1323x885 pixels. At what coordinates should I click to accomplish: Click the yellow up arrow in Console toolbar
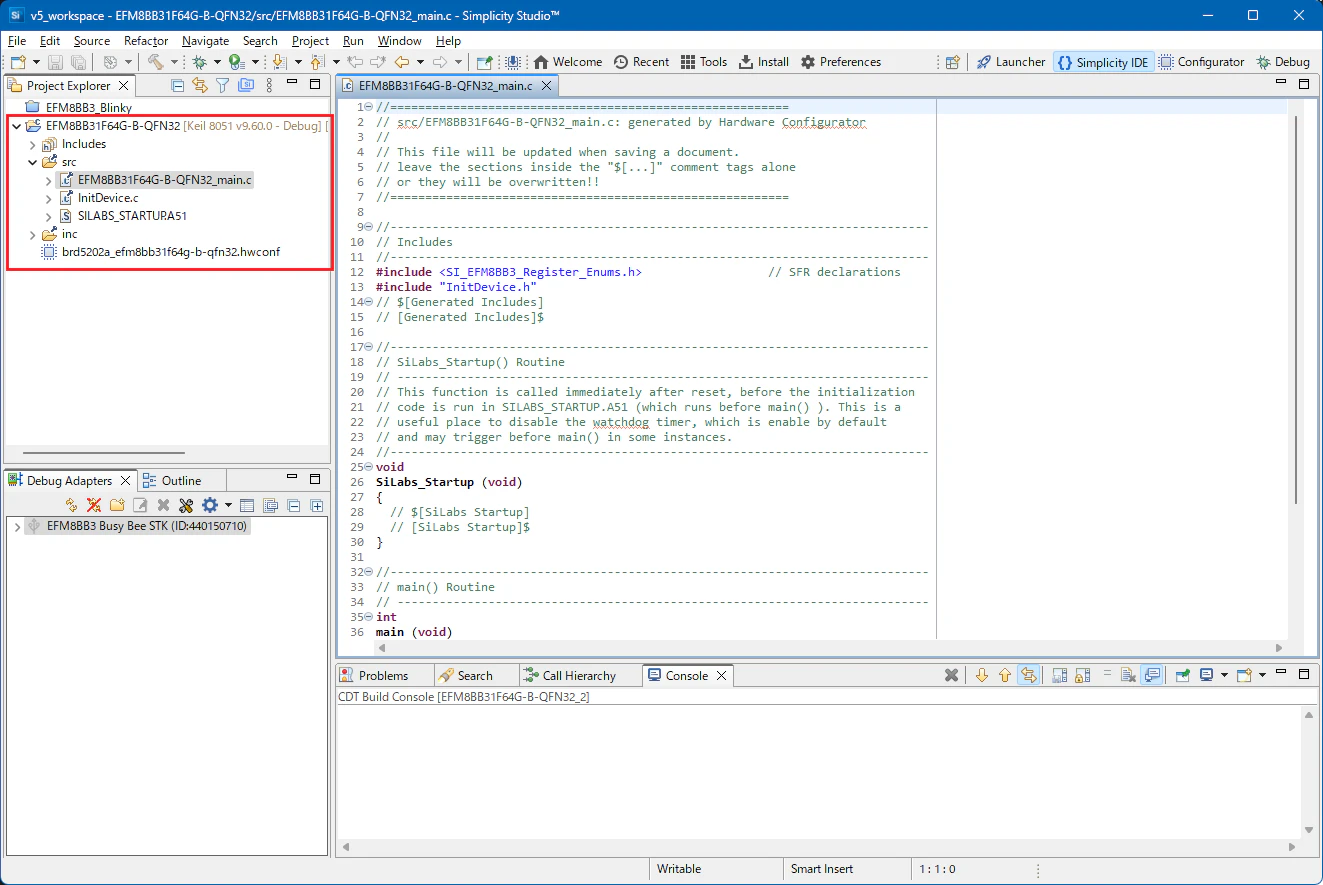point(1005,676)
